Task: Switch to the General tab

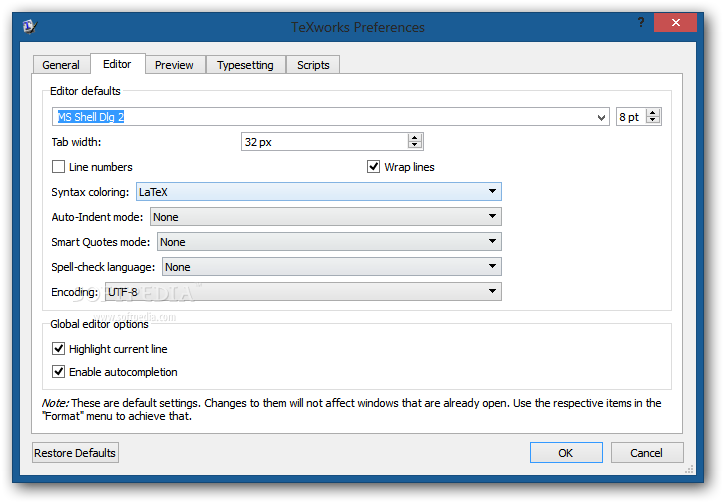Action: (61, 65)
